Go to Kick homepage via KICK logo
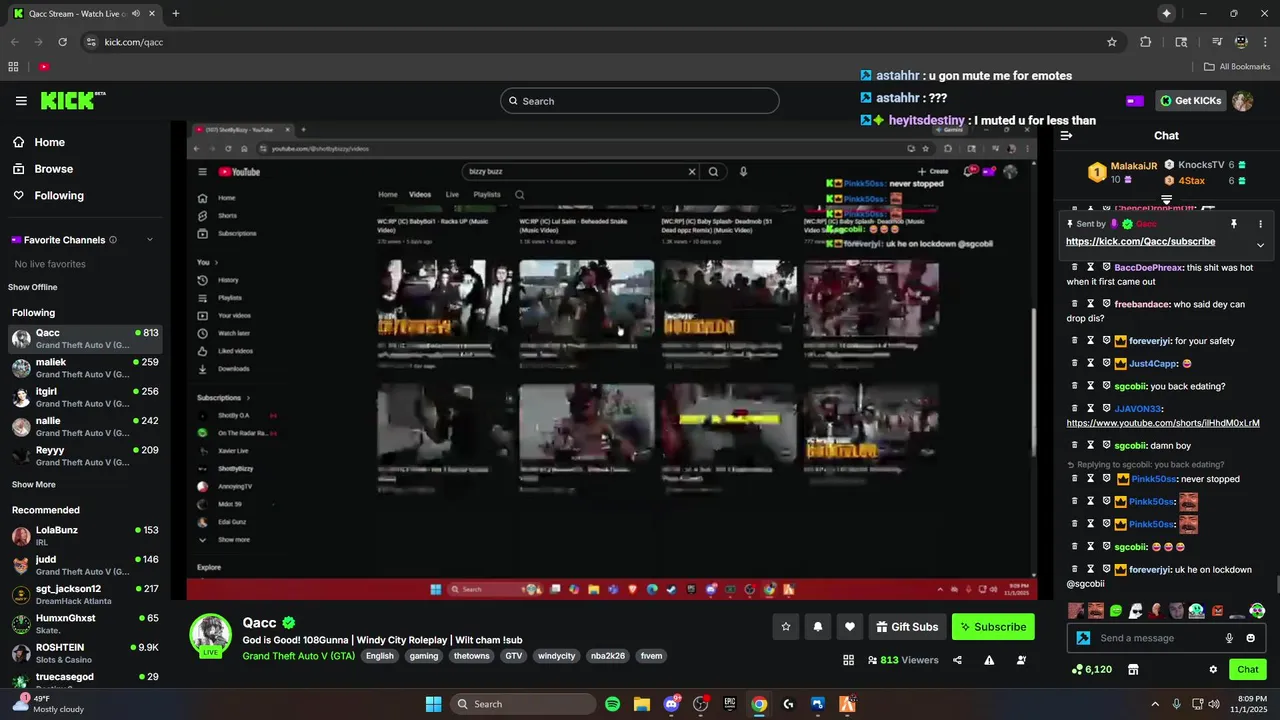 point(72,100)
